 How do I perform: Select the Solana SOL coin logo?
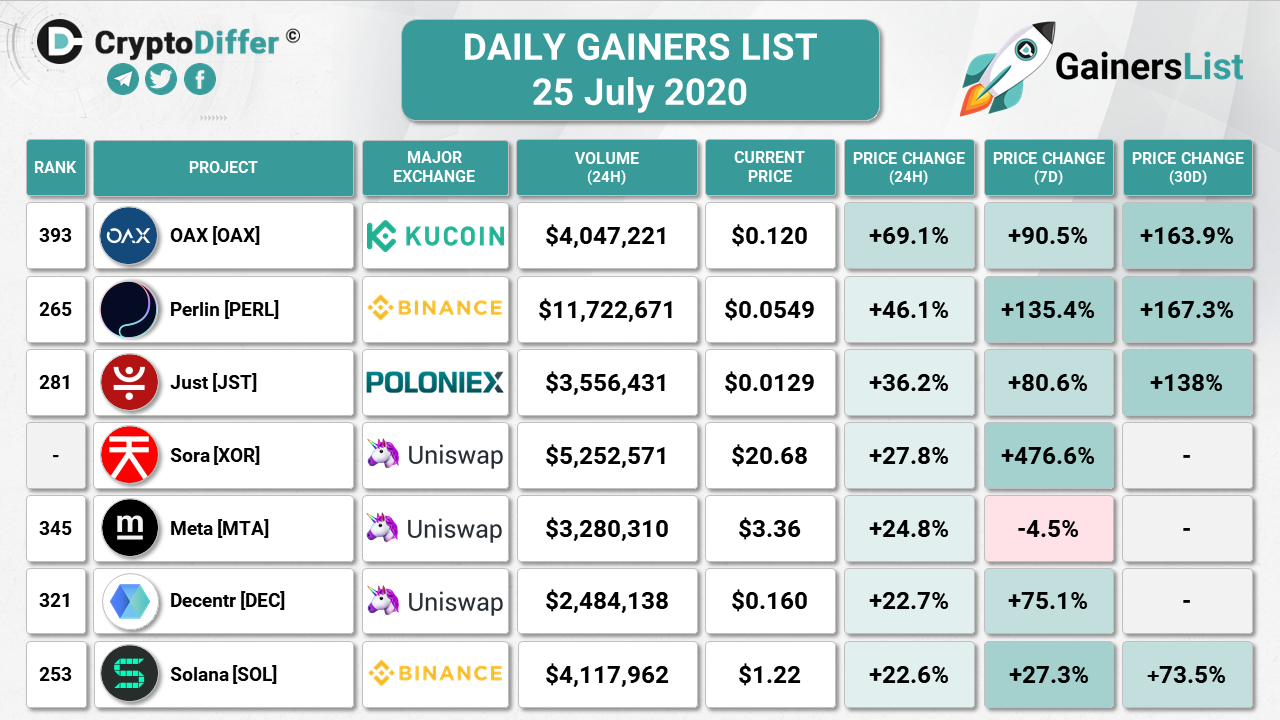pos(129,674)
